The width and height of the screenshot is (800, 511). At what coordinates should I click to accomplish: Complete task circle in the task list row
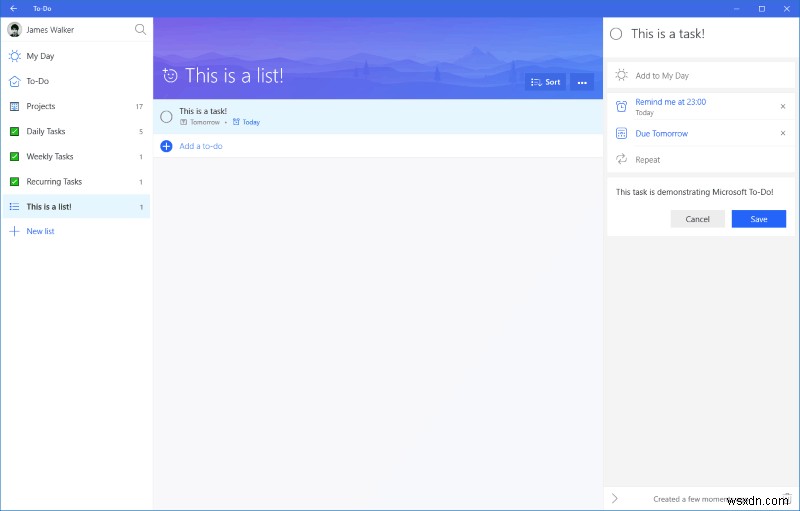click(166, 116)
